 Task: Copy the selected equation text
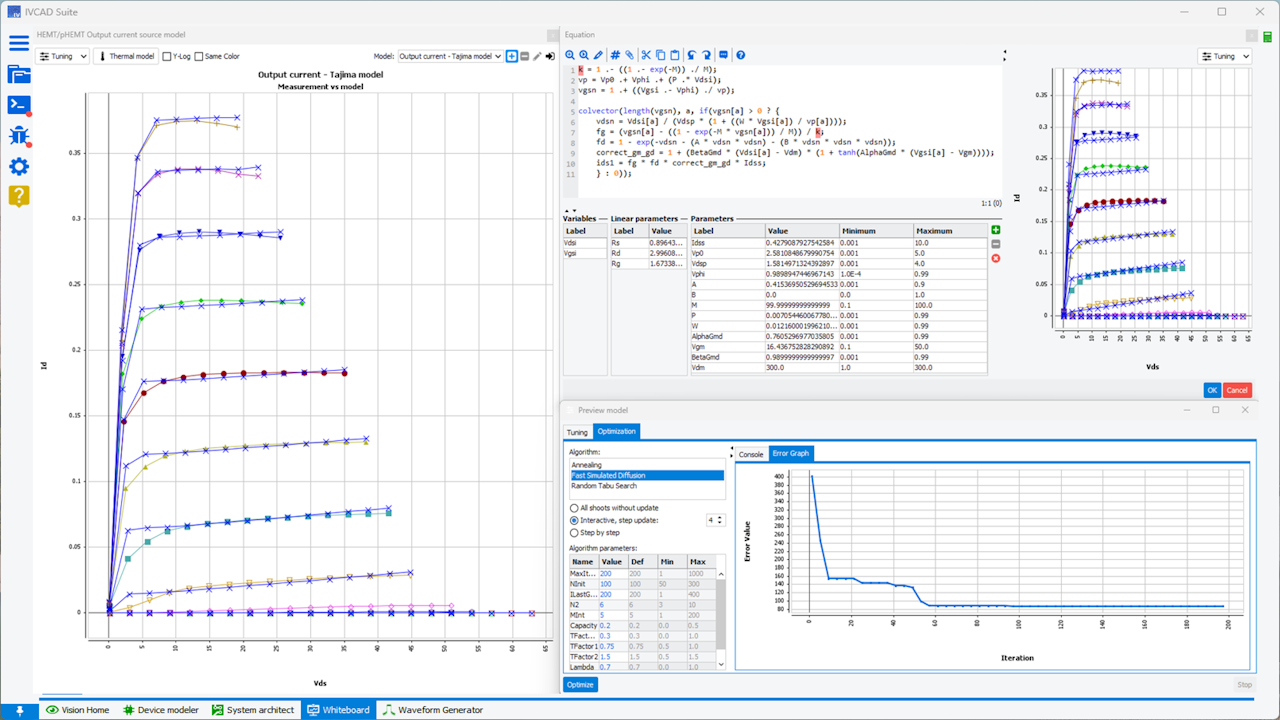[660, 55]
